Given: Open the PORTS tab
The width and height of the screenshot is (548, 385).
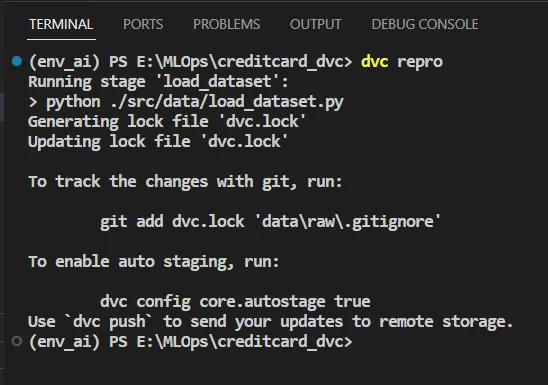Looking at the screenshot, I should pyautogui.click(x=143, y=24).
